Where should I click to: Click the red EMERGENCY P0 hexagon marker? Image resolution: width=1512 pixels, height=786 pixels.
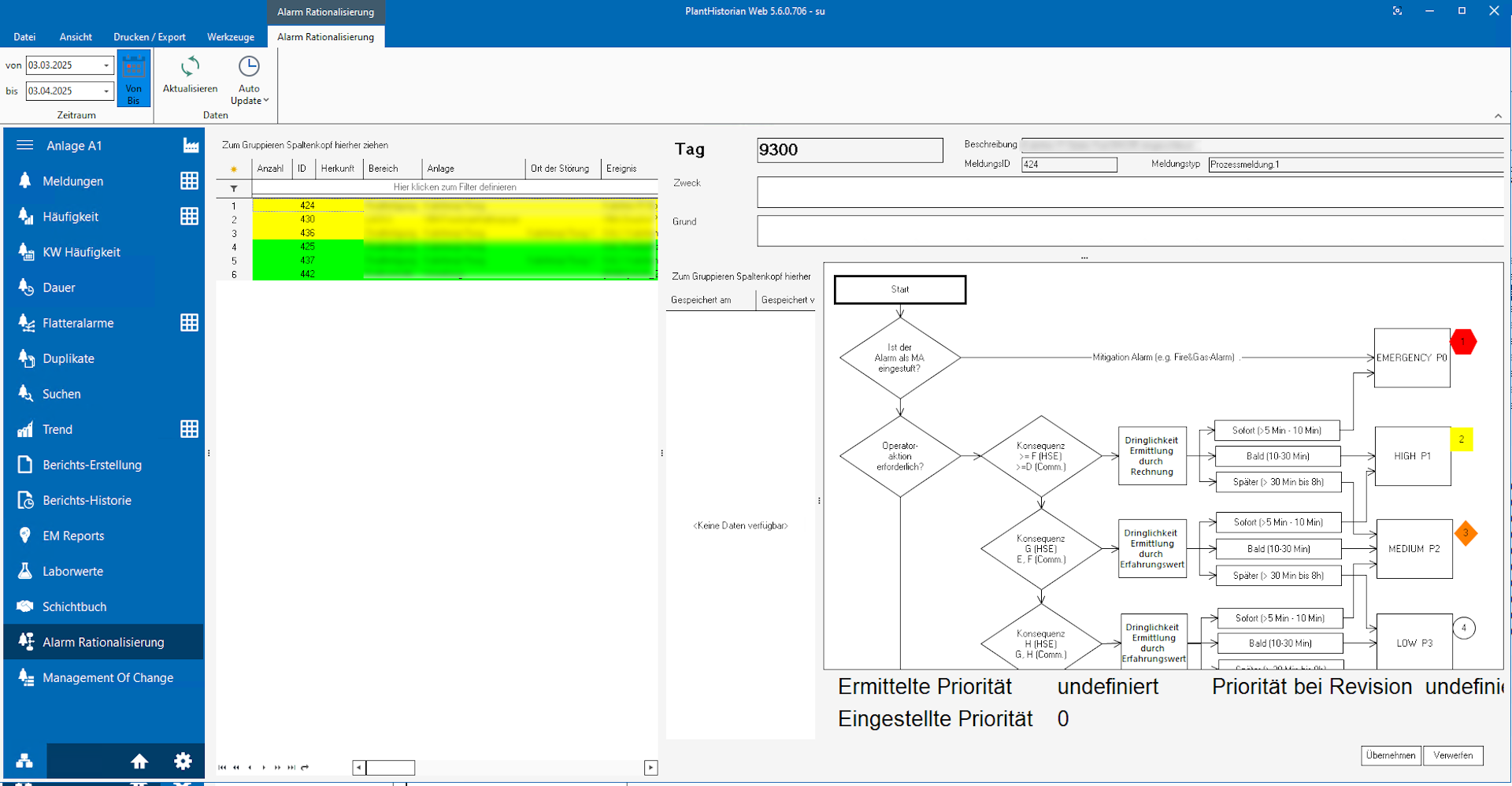click(x=1463, y=342)
